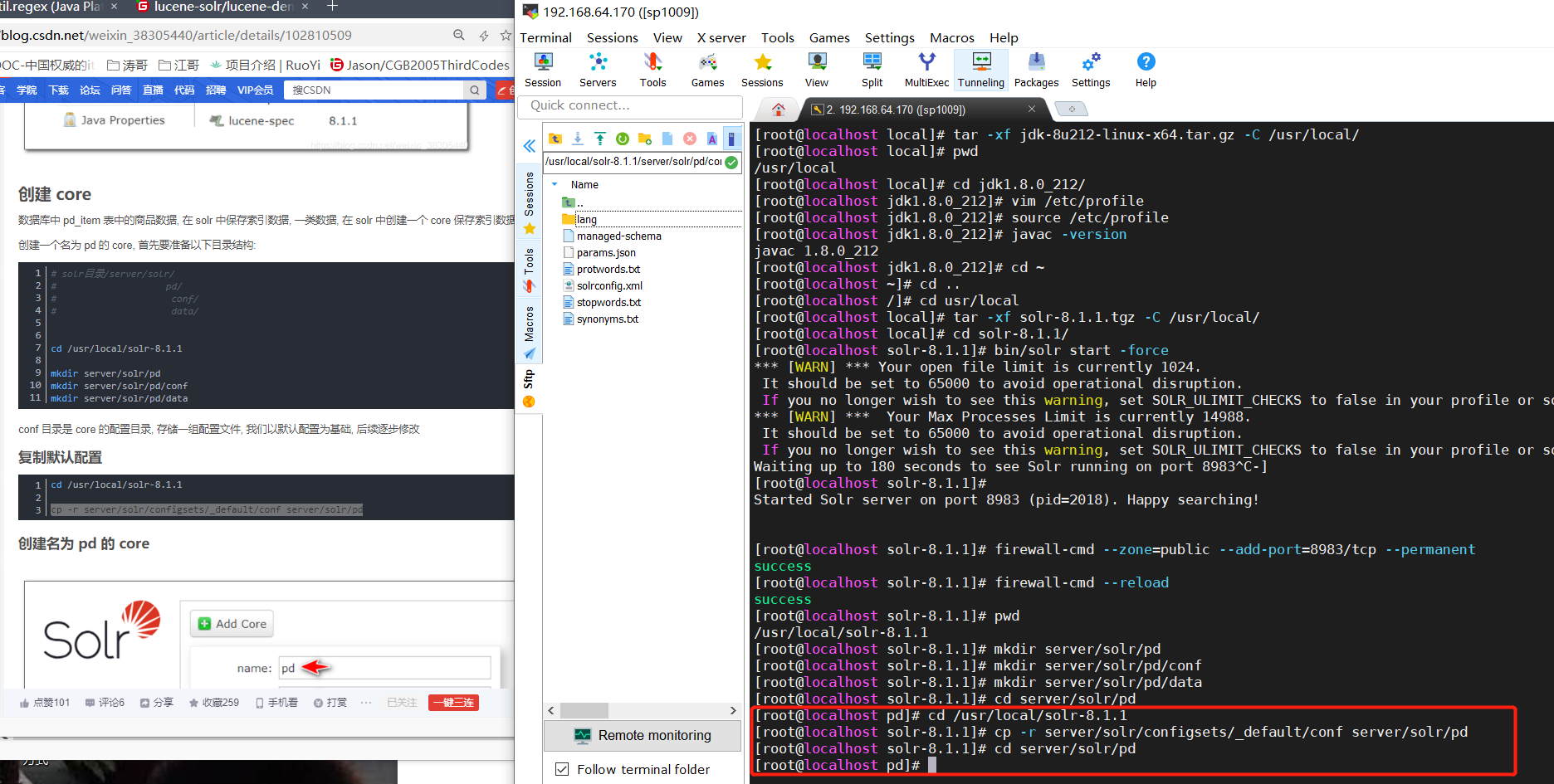Open the Tools toolbar icon with Swiss knife
The width and height of the screenshot is (1554, 784).
coord(652,70)
